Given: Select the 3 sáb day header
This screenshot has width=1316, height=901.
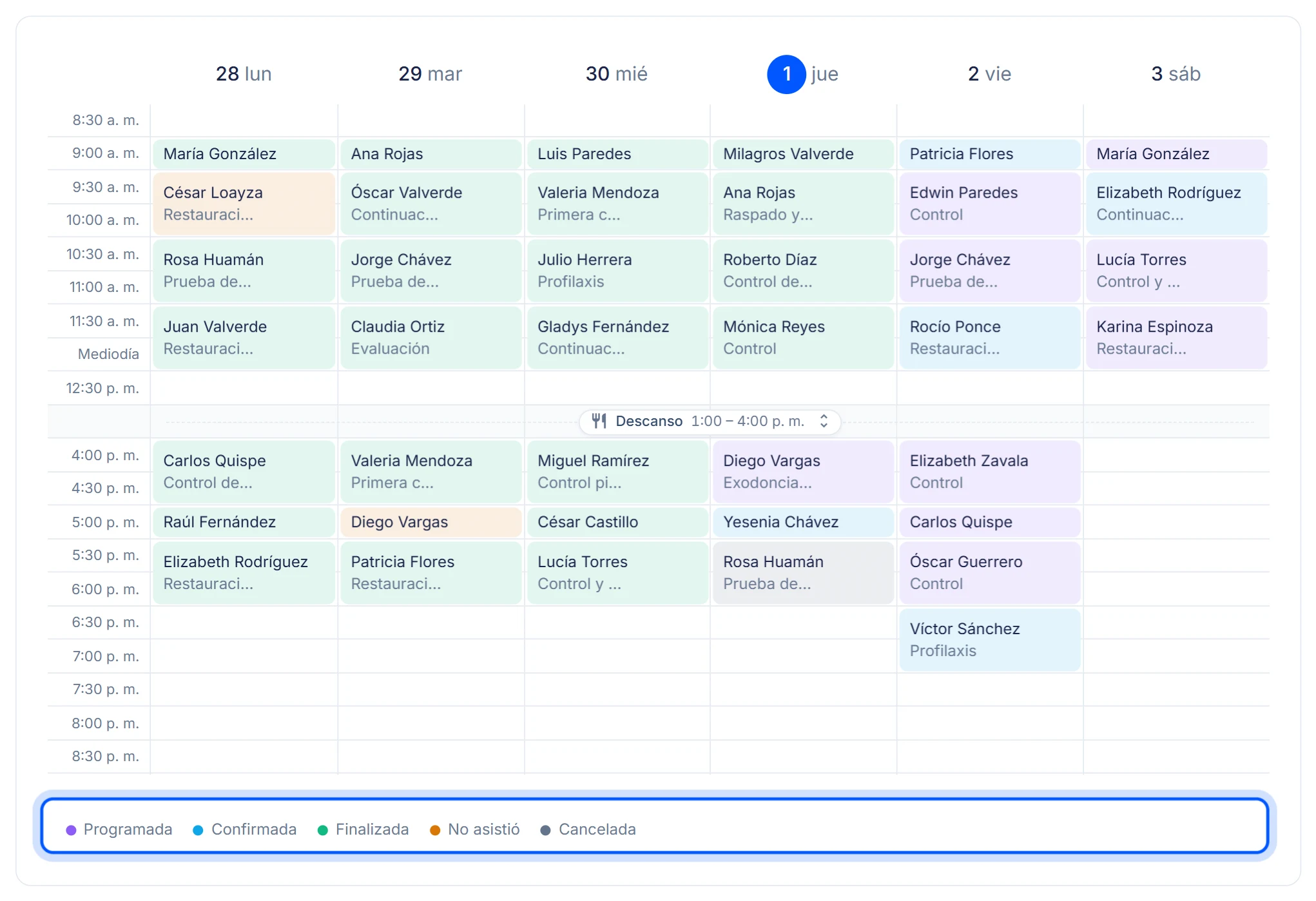Looking at the screenshot, I should [1176, 74].
